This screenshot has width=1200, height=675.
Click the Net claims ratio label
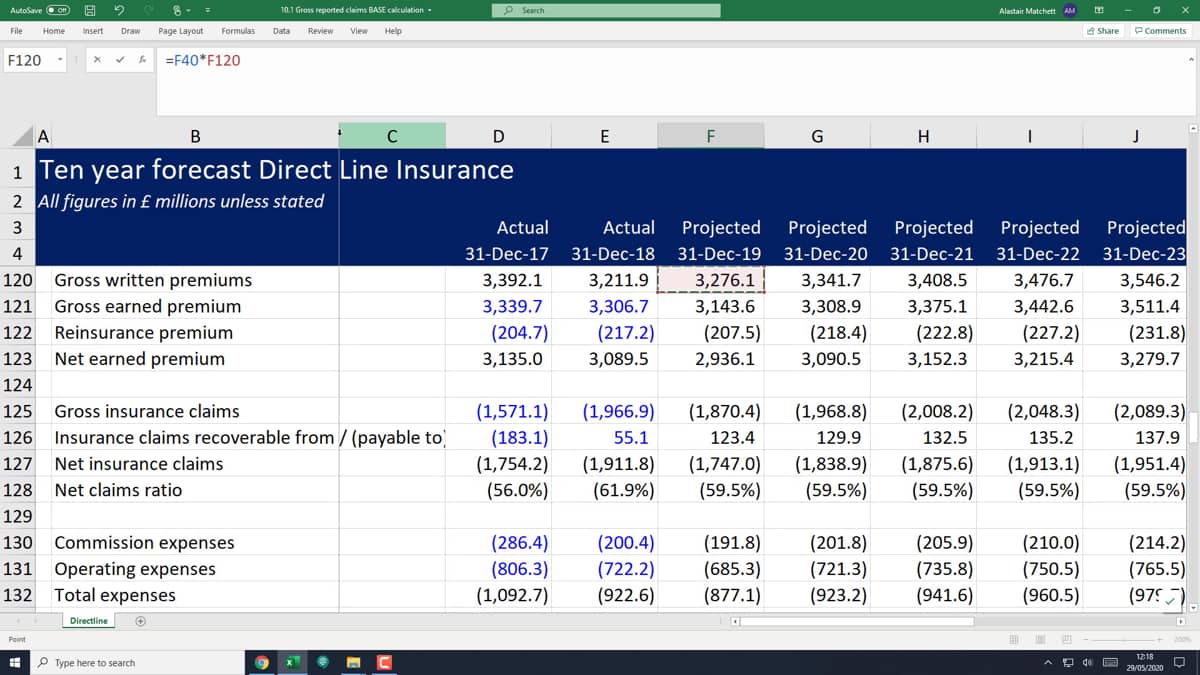pyautogui.click(x=118, y=490)
